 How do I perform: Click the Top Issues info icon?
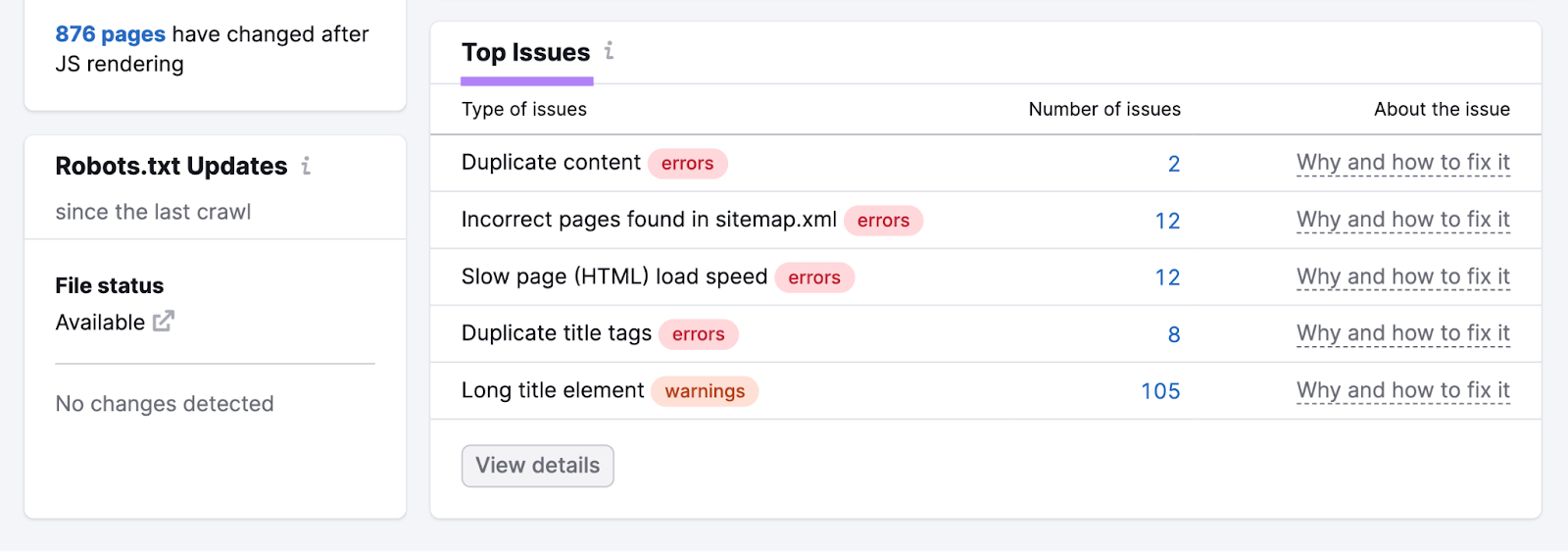point(609,50)
